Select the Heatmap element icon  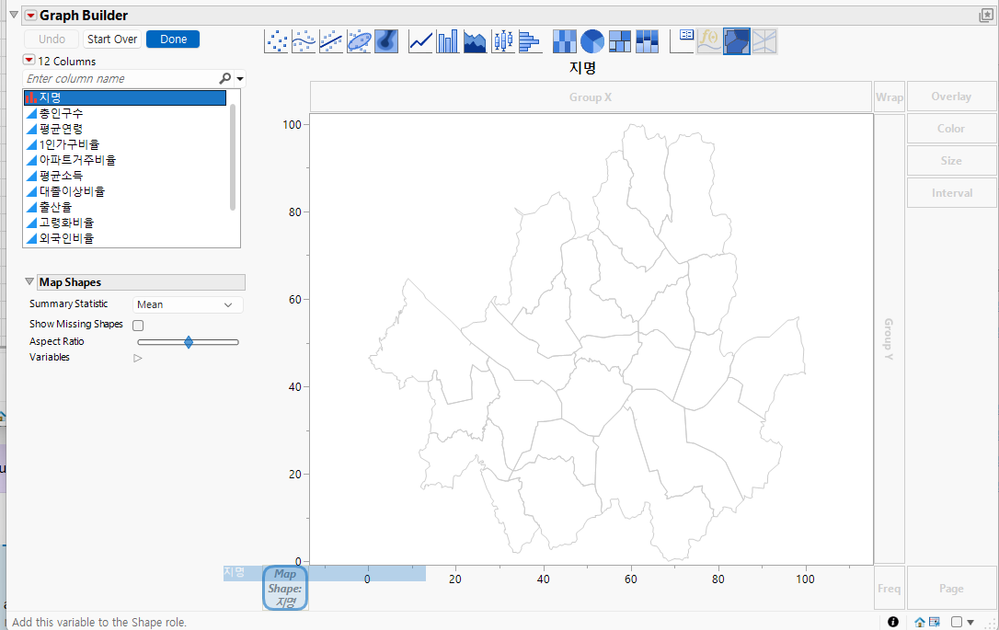pyautogui.click(x=564, y=41)
